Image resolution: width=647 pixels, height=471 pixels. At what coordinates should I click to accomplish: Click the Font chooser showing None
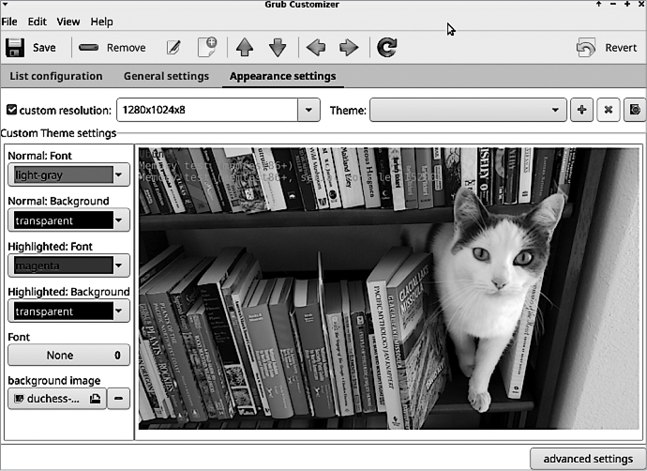[x=68, y=355]
